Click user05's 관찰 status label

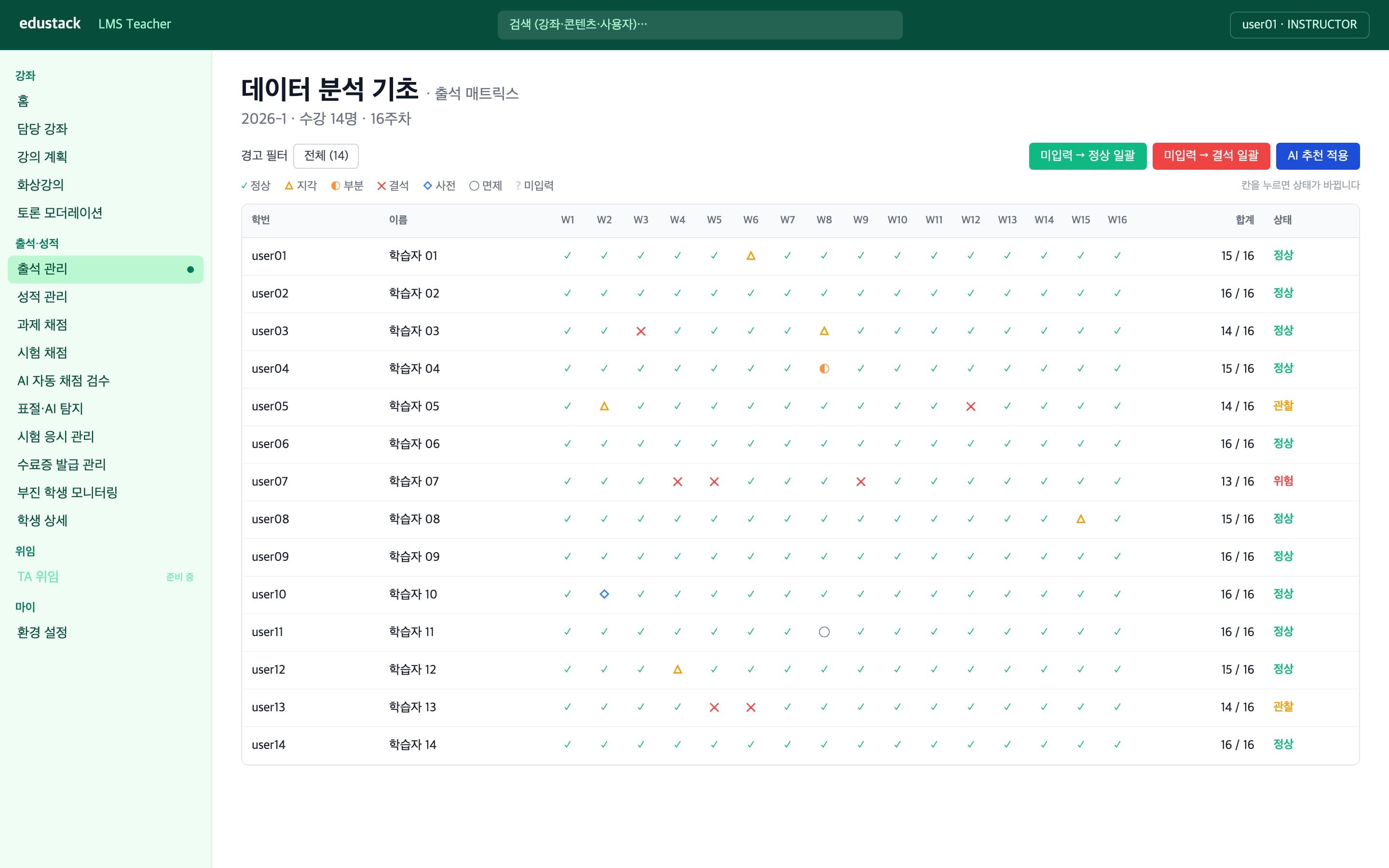1283,406
